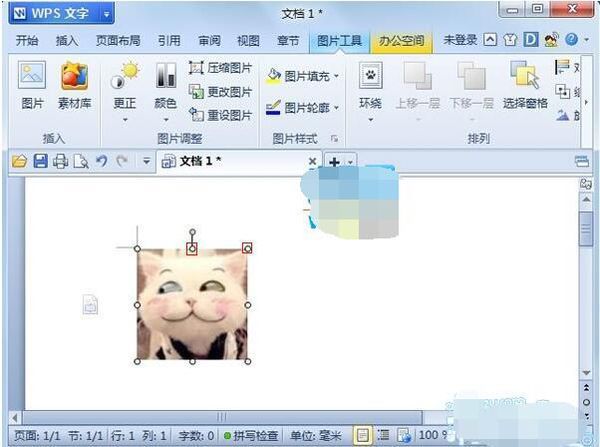
Task: Click the 单位: 毫米 unit status item
Action: tap(315, 436)
